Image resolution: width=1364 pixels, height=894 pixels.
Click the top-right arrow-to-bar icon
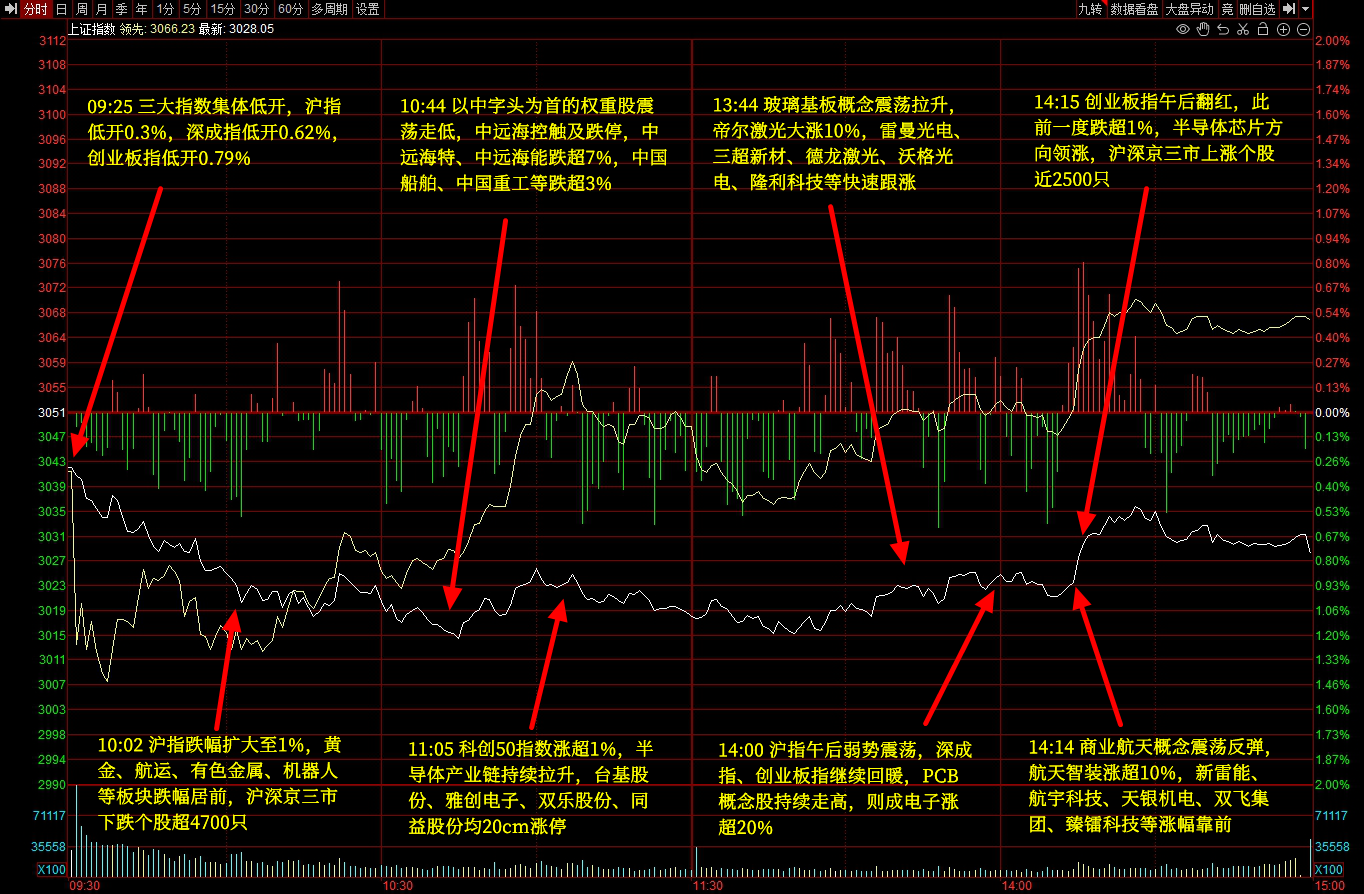coord(1290,9)
